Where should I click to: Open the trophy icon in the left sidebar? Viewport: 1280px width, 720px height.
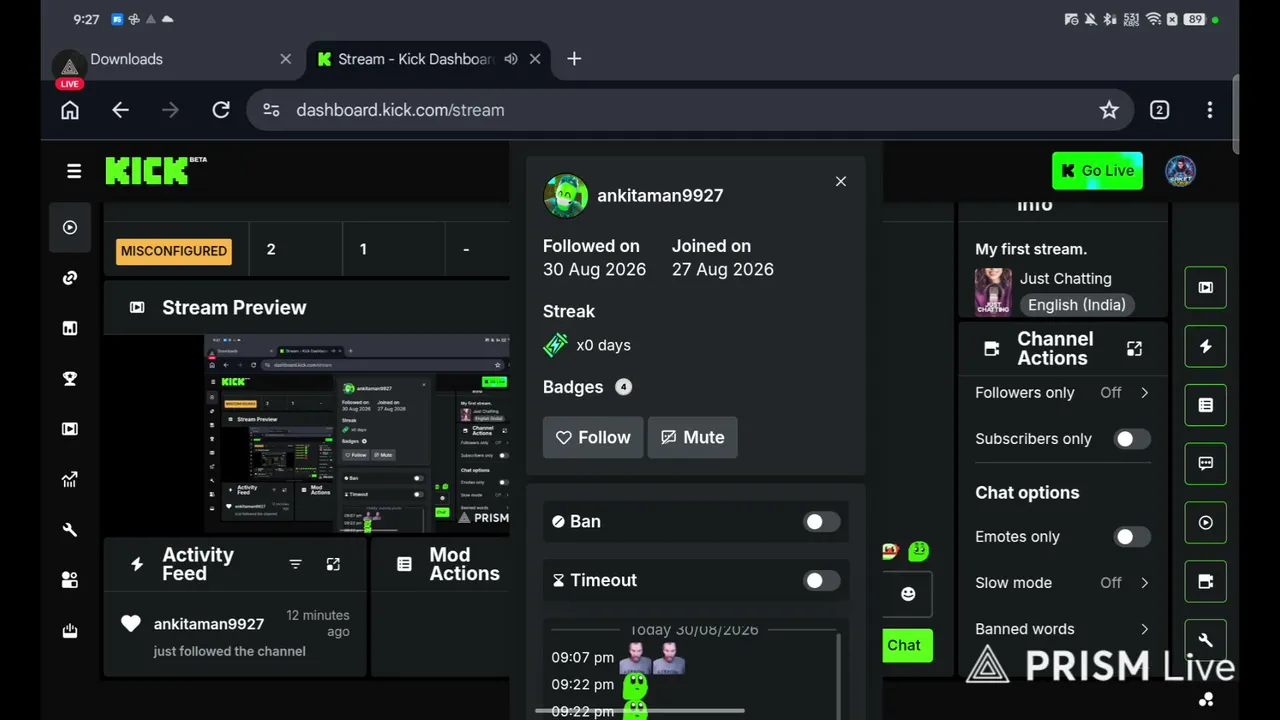70,379
